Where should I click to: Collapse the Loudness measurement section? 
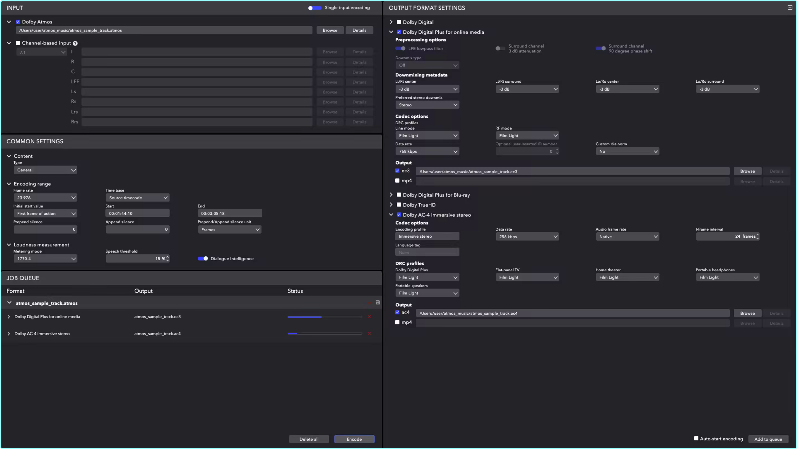tap(9, 245)
